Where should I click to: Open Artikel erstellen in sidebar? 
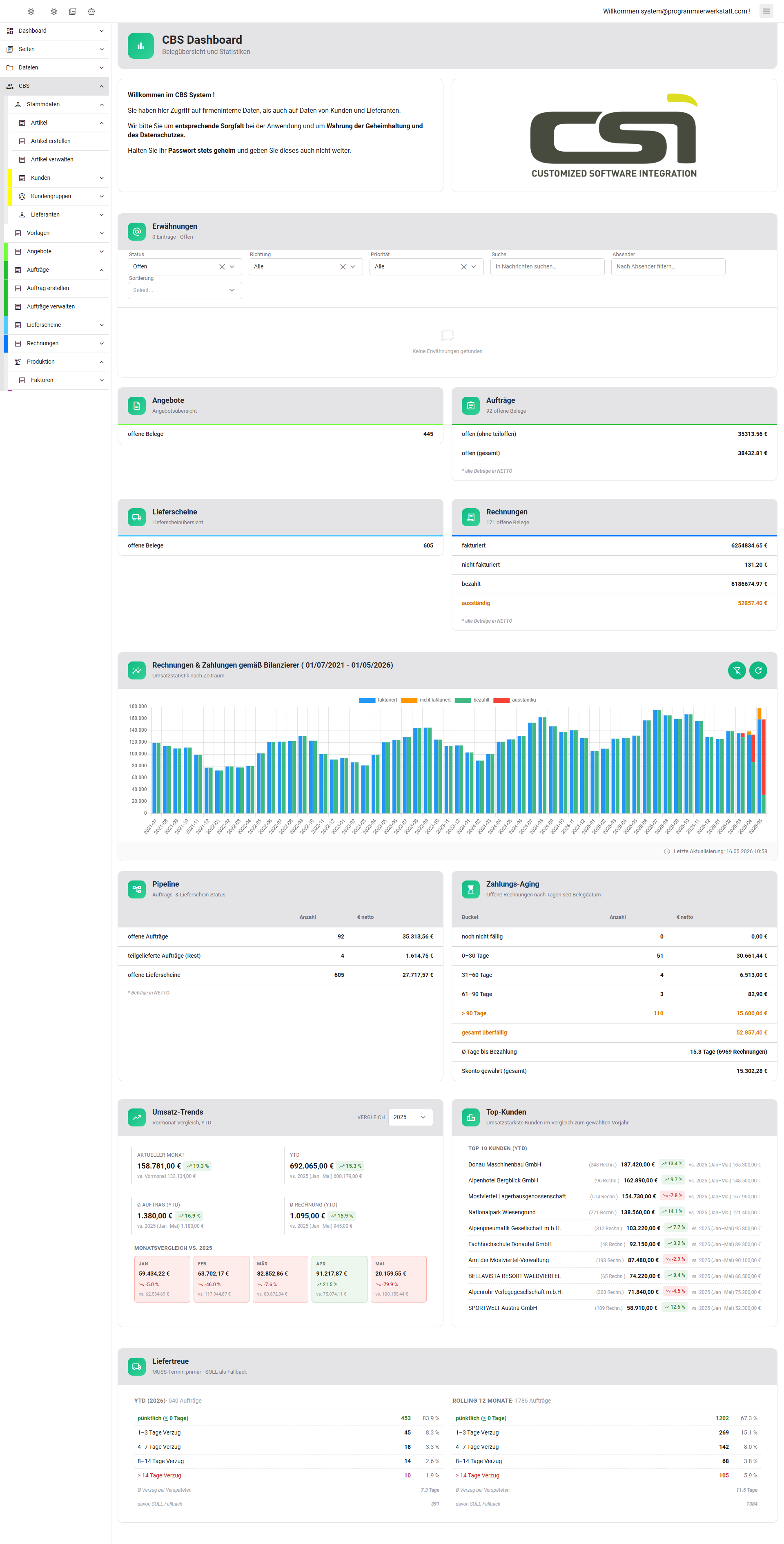point(60,141)
